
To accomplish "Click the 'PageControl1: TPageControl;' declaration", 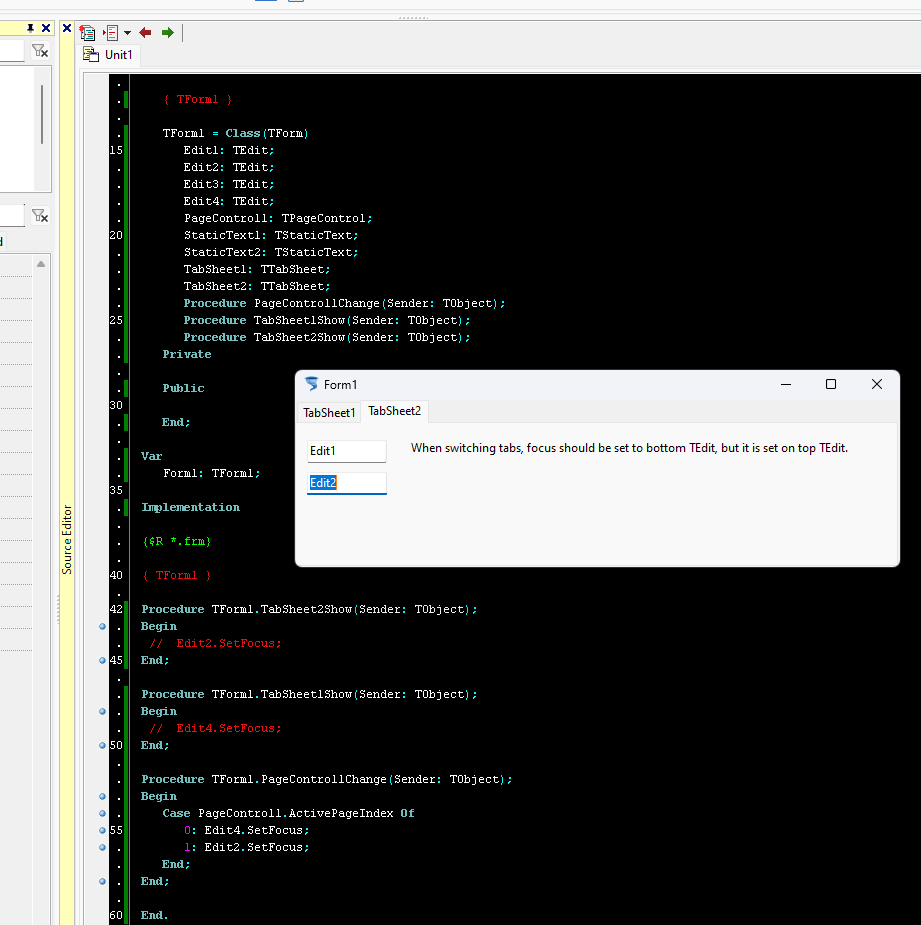I will (278, 218).
